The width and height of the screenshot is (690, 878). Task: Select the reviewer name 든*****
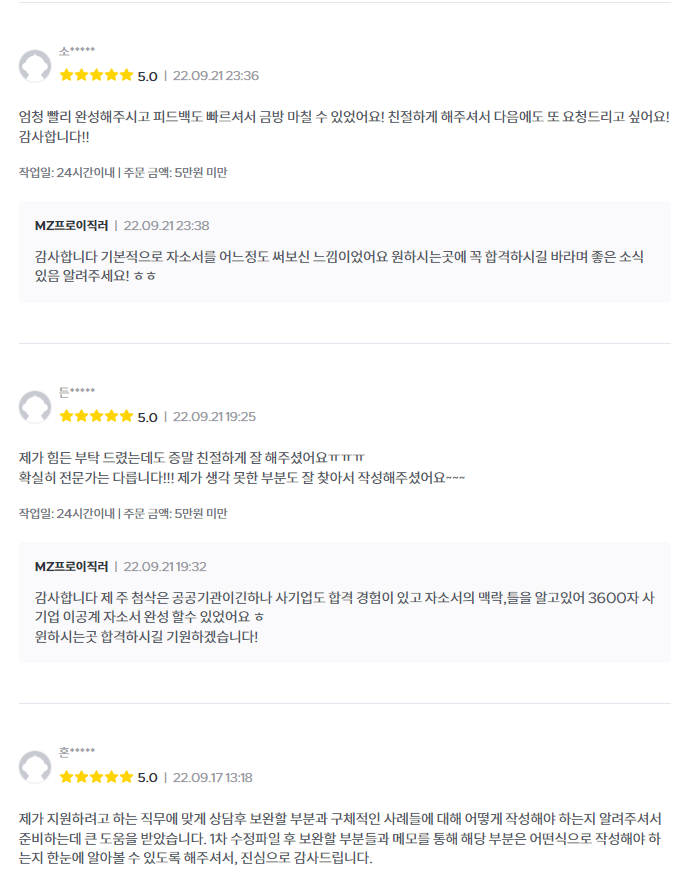point(77,392)
